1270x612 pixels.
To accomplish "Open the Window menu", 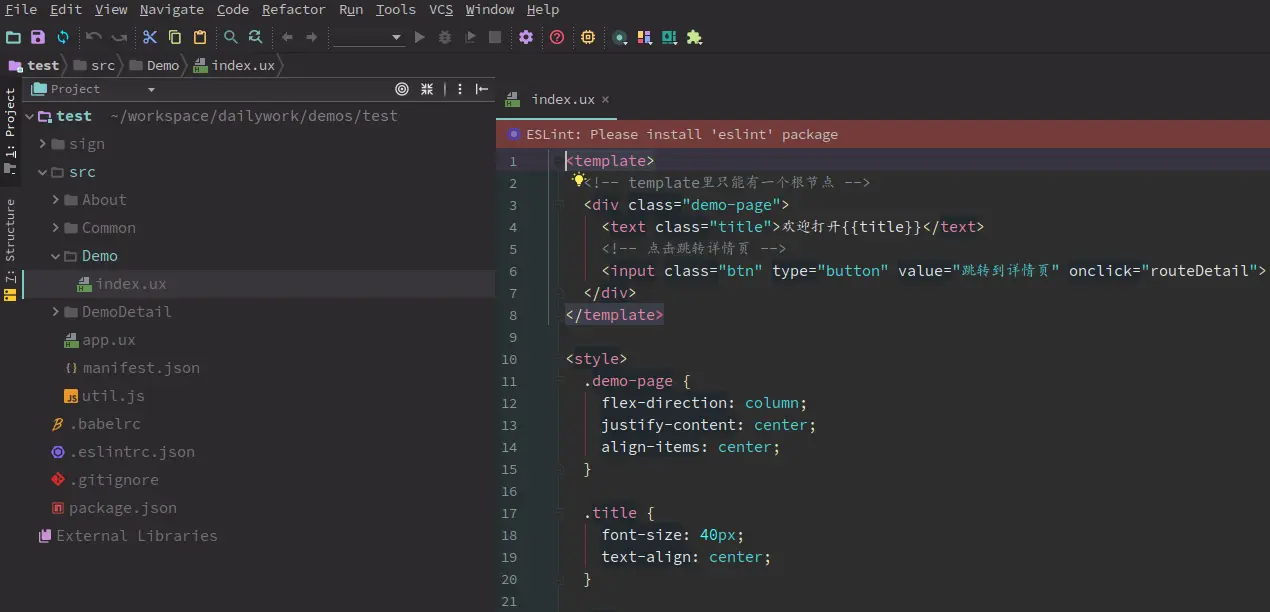I will pos(490,9).
